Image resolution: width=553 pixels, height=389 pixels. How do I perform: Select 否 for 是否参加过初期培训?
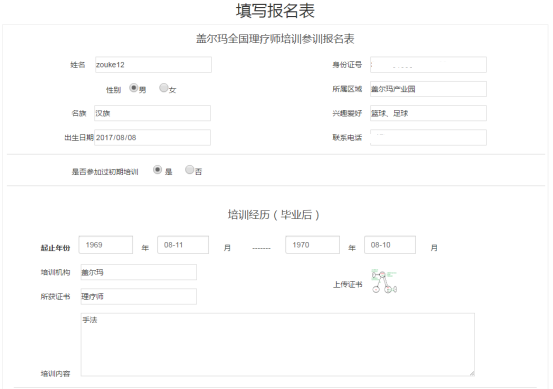tap(189, 170)
